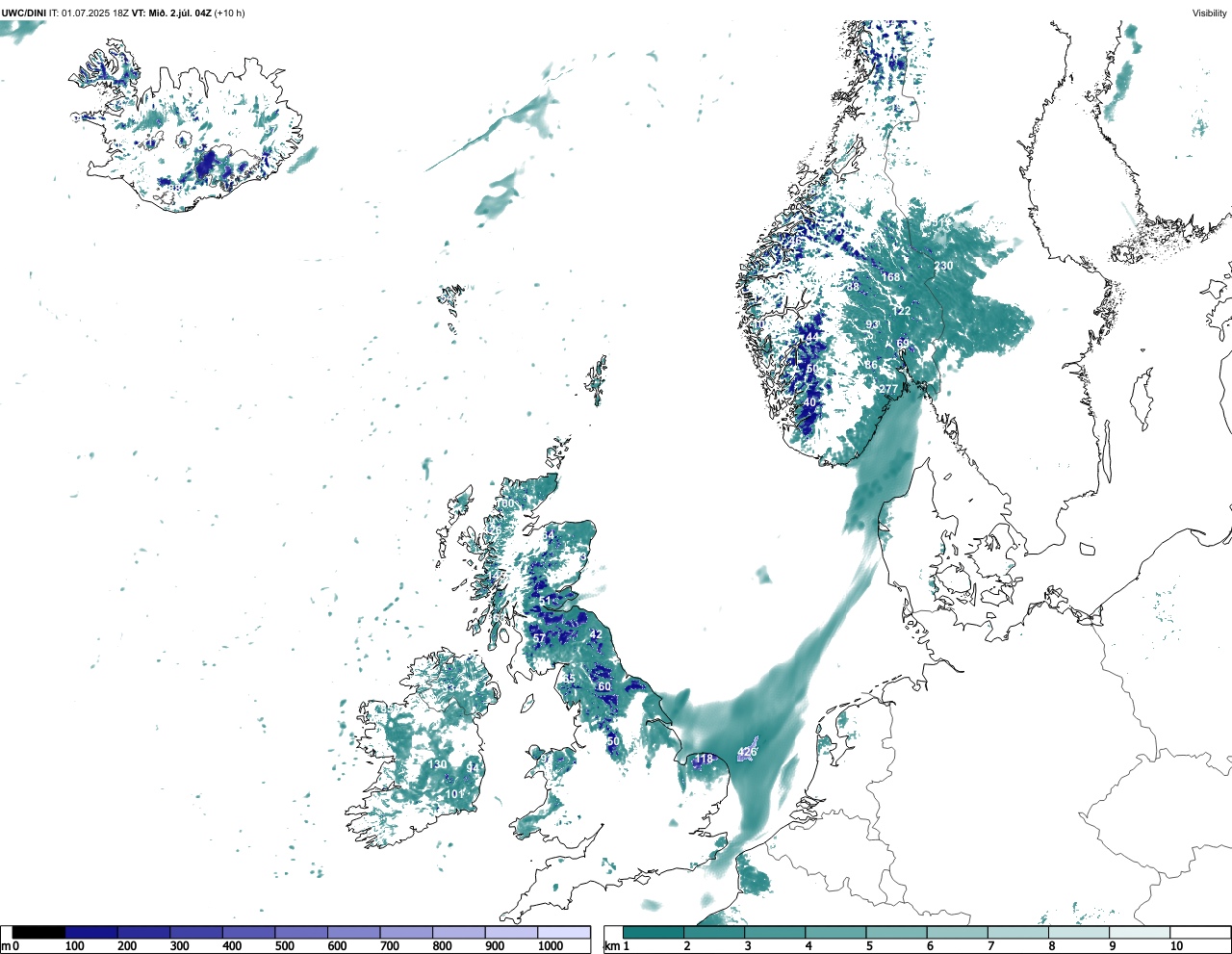1232x954 pixels.
Task: Click the '93' visibility value on the map
Action: coord(872,324)
